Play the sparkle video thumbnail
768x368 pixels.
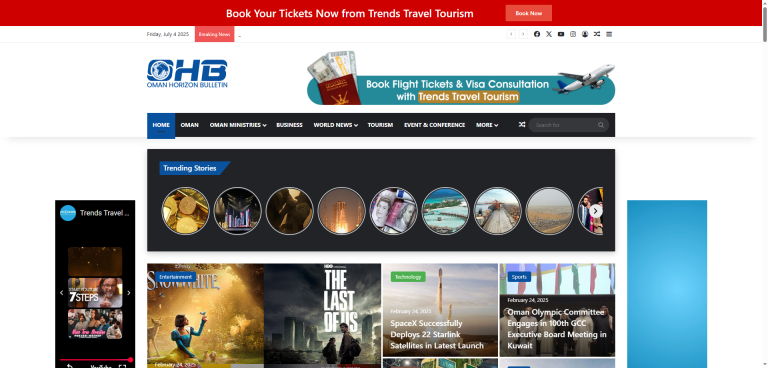[x=95, y=262]
